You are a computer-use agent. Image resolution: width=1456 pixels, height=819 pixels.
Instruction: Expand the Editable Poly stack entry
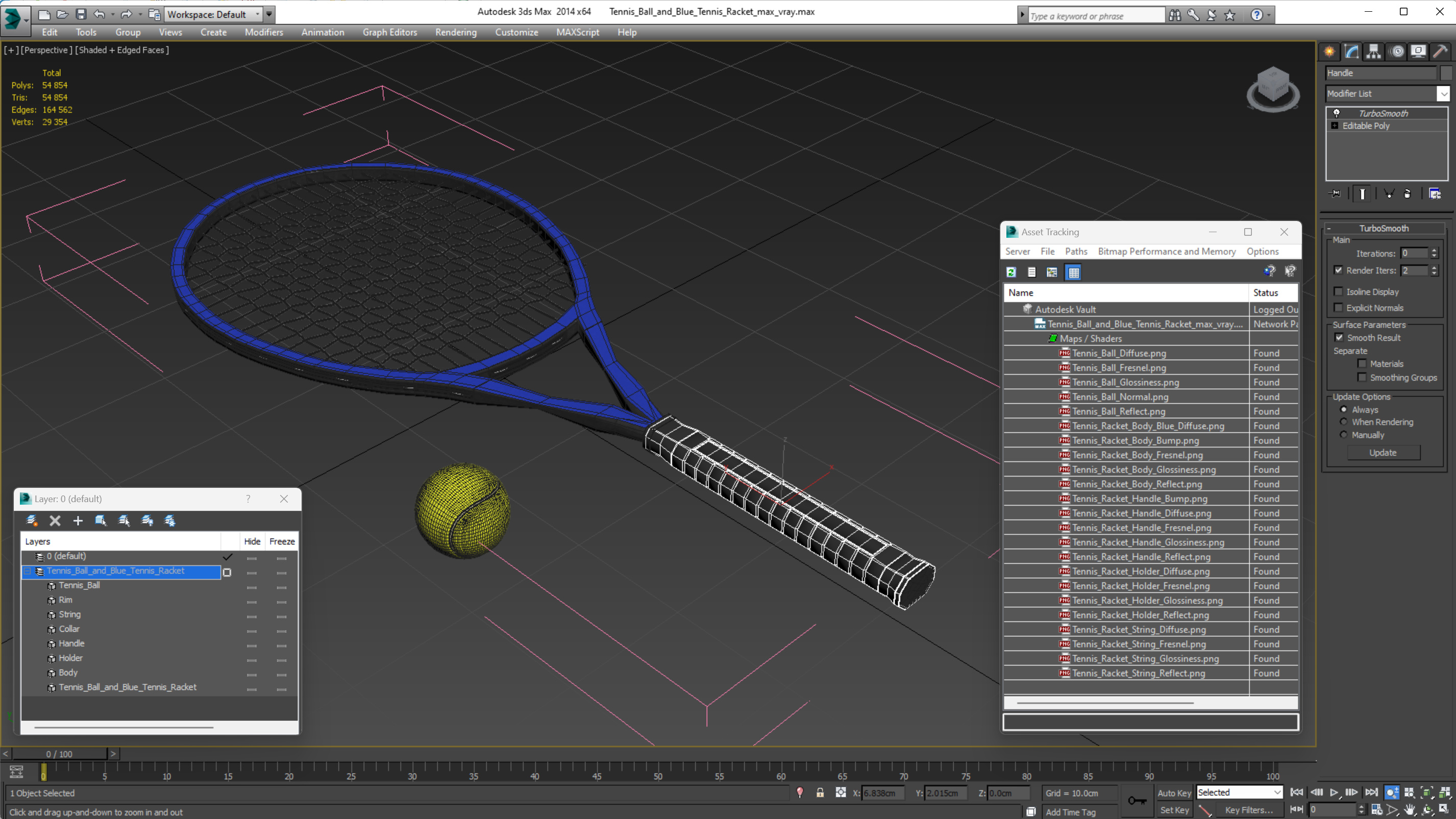[x=1335, y=126]
